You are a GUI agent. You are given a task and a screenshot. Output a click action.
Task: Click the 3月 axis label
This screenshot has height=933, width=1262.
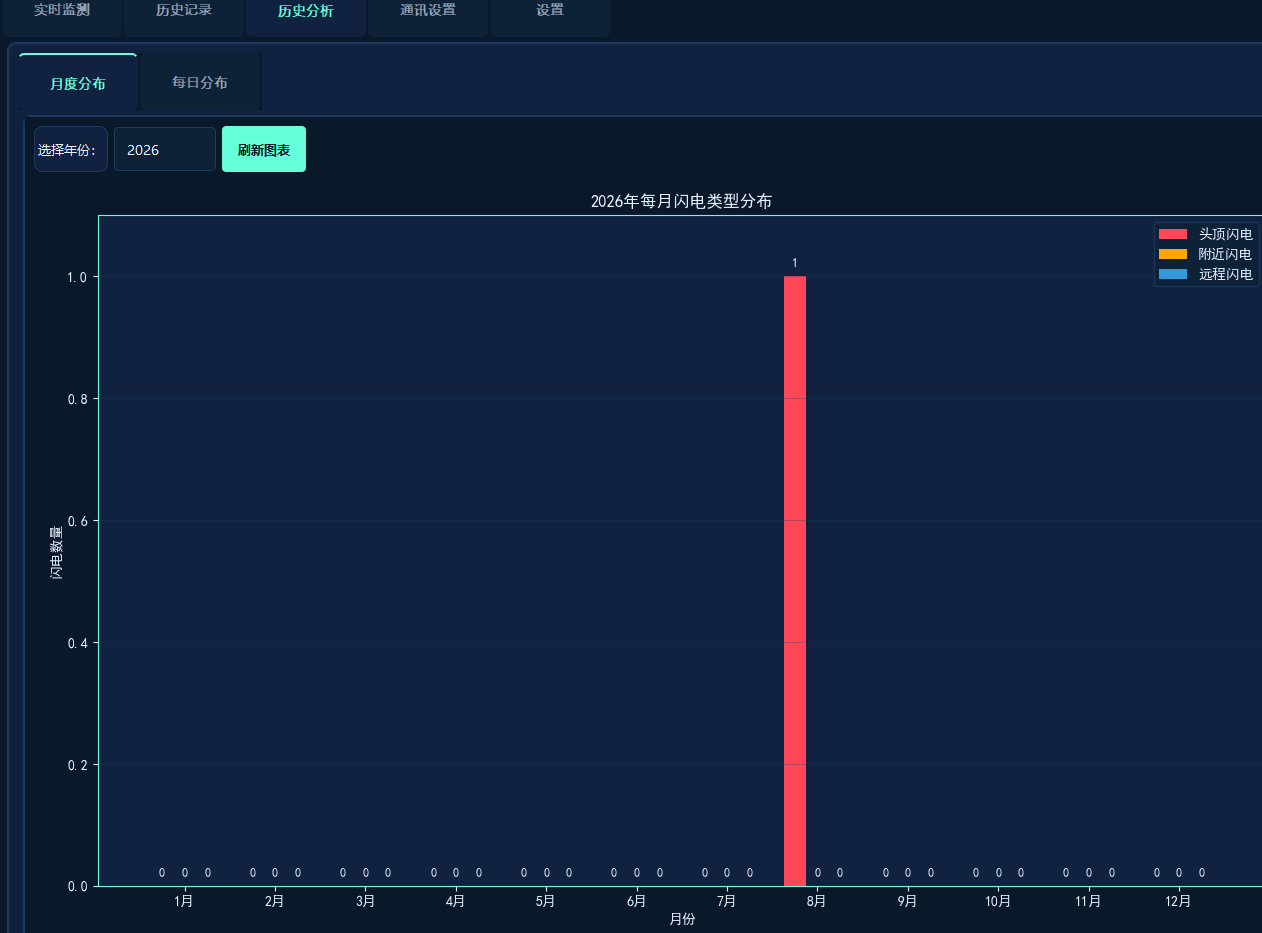pos(365,901)
